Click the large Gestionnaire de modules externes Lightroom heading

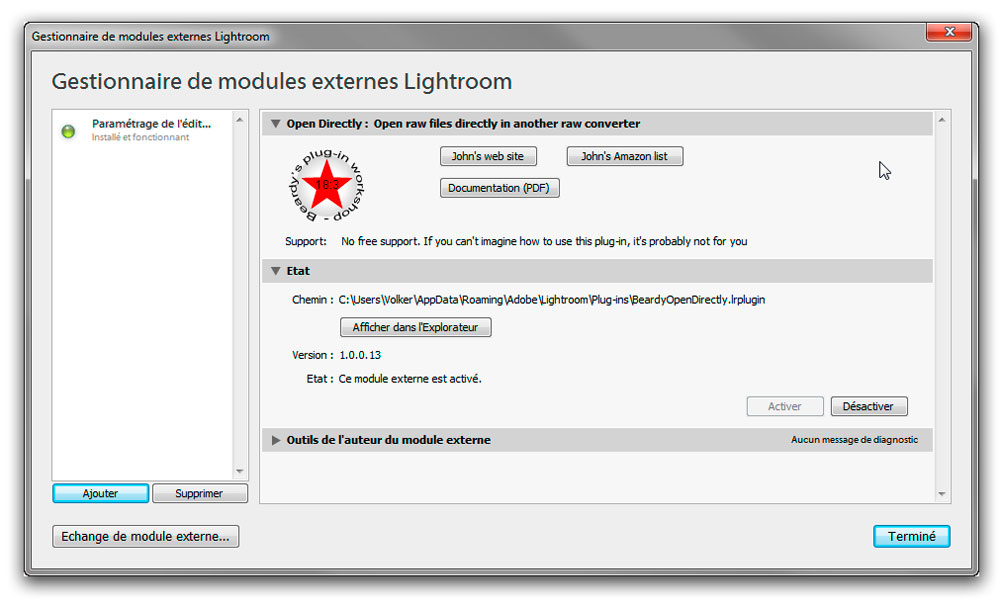coord(282,82)
